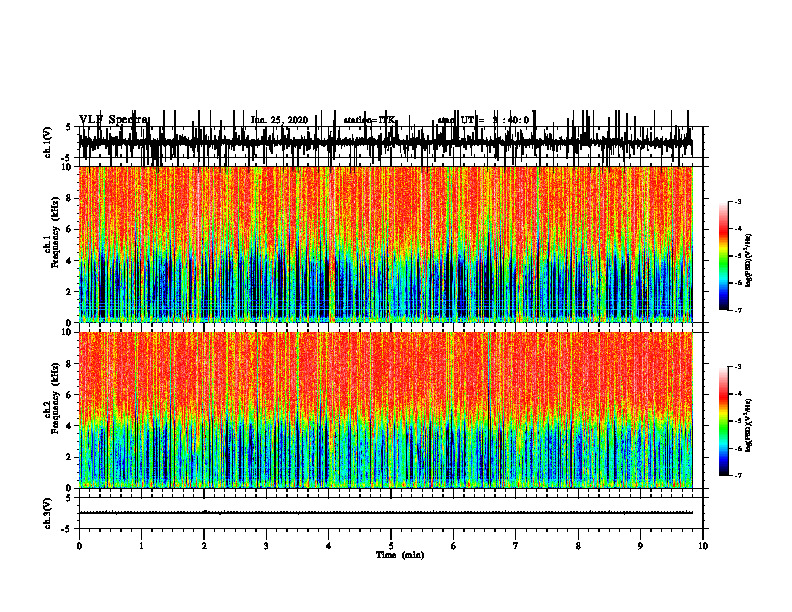Click the time axis tick label "8"
This screenshot has width=792, height=612.
pyautogui.click(x=578, y=545)
